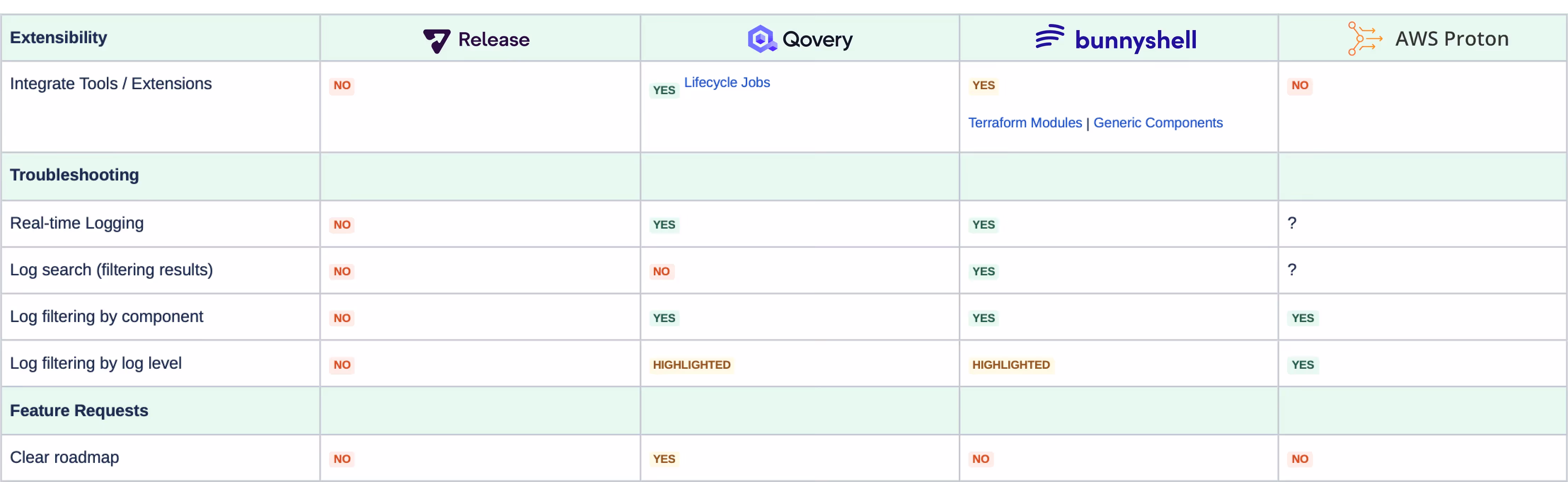Click Release's NO badge for filtering by component
Image resolution: width=1568 pixels, height=482 pixels.
(342, 318)
